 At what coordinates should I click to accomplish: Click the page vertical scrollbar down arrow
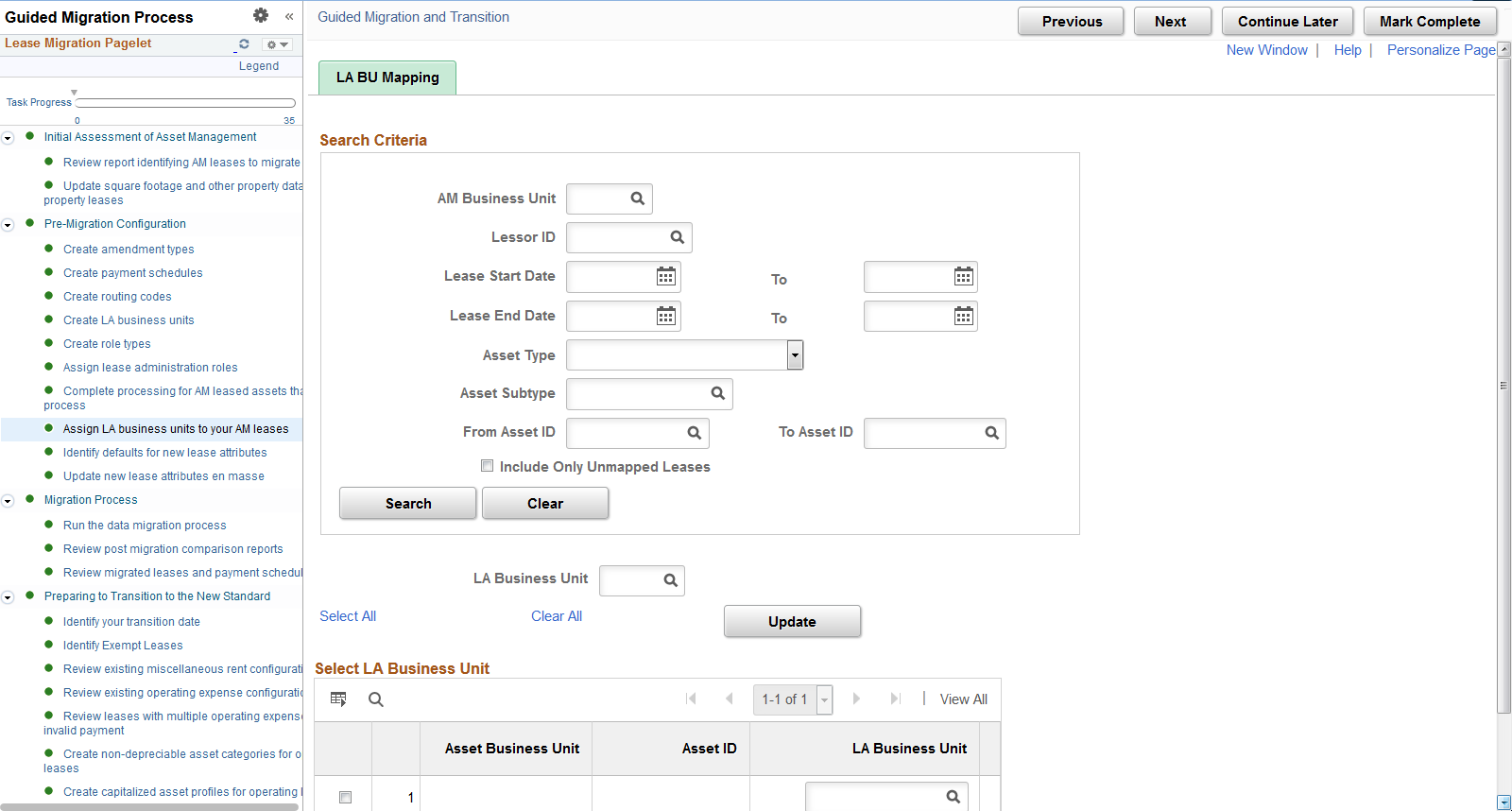coord(1504,802)
